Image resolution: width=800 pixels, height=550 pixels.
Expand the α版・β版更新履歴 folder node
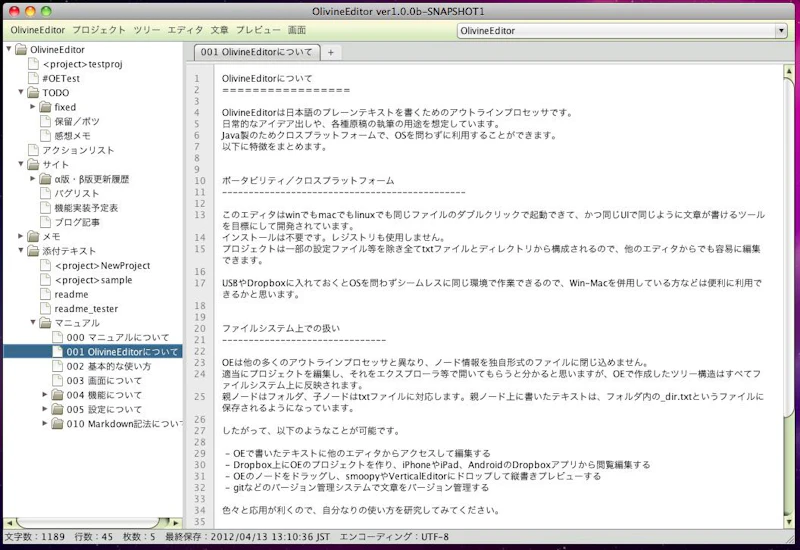tap(32, 179)
